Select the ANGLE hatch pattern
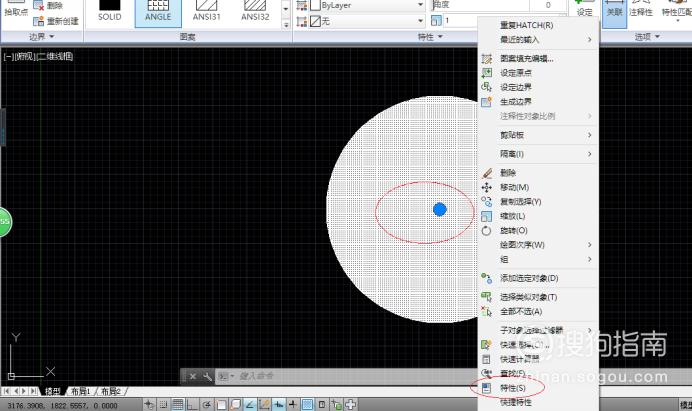The width and height of the screenshot is (692, 411). point(158,13)
